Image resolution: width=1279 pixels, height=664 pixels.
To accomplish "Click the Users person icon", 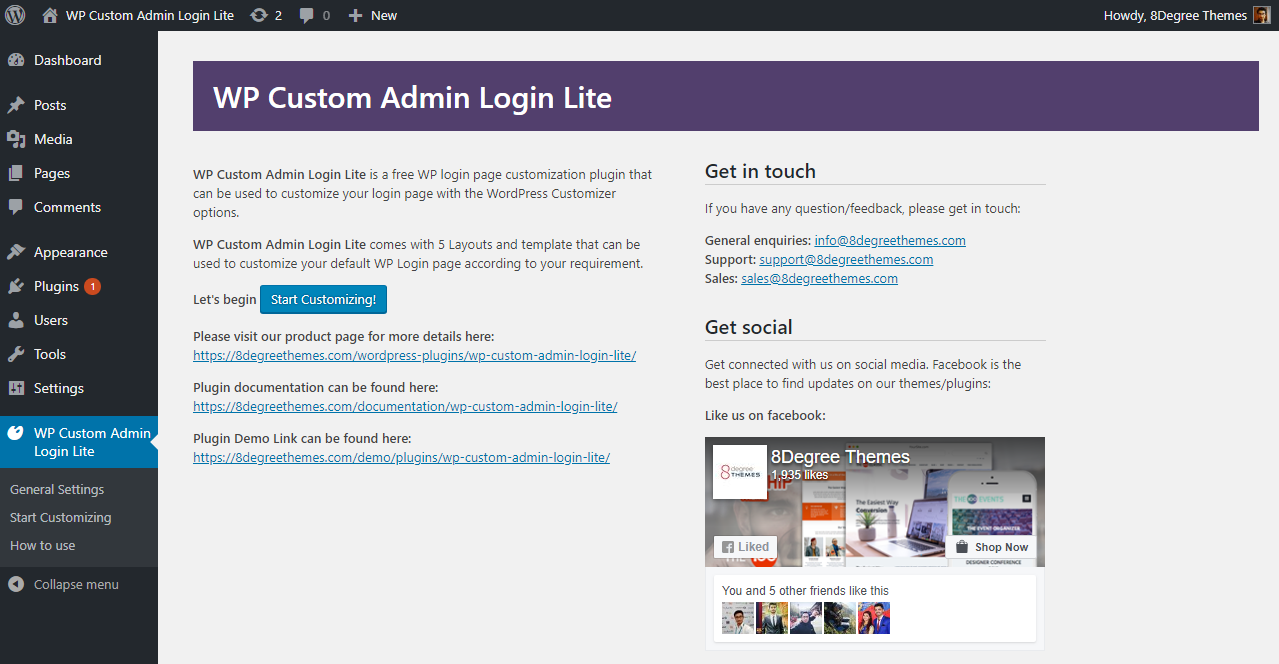I will coord(16,320).
